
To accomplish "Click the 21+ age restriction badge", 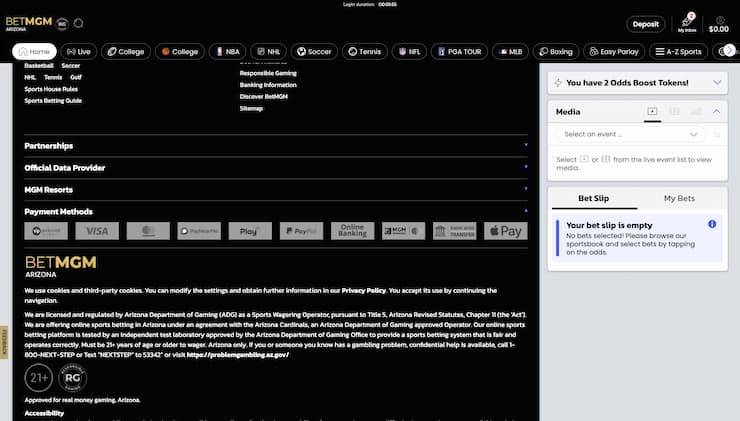I will coord(39,378).
